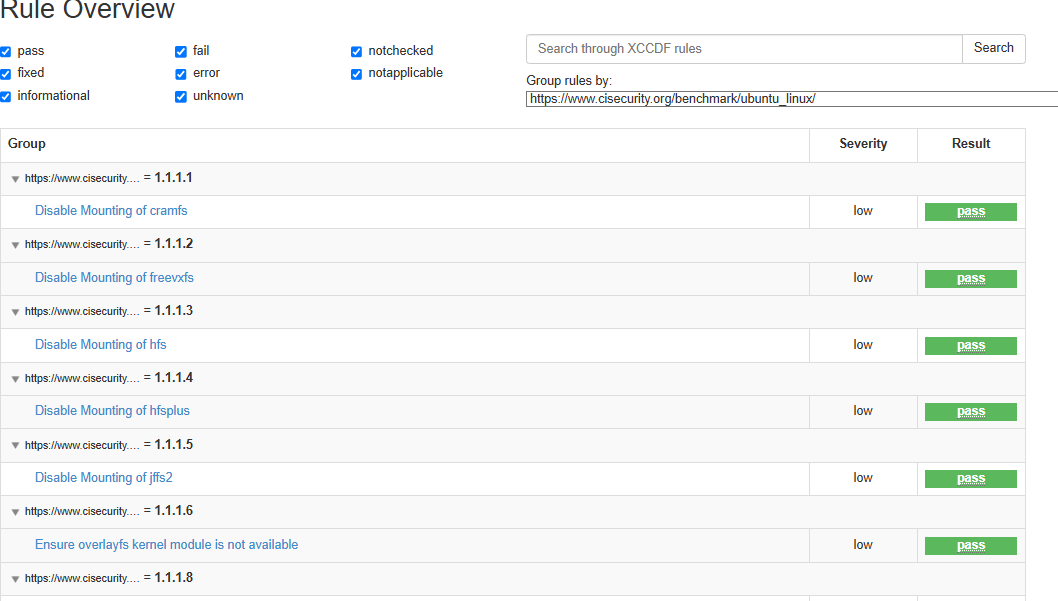This screenshot has height=601, width=1058.
Task: Uncheck the informational filter
Action: pos(6,97)
